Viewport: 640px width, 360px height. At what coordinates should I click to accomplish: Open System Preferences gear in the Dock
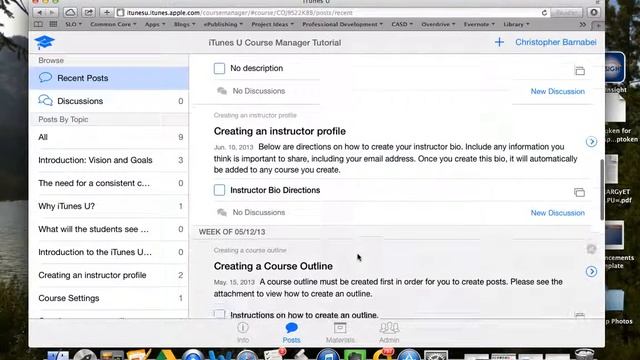(436, 355)
